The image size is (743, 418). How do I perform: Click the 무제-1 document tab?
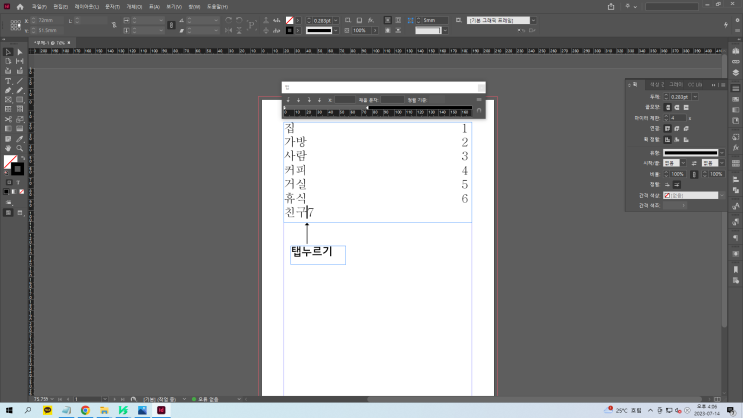[x=49, y=43]
